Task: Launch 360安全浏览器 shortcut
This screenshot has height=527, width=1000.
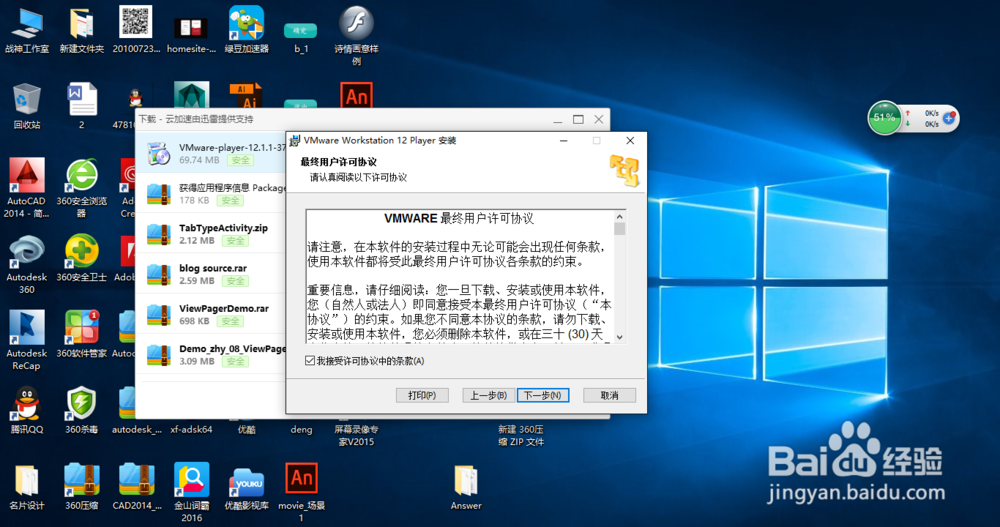Action: pyautogui.click(x=82, y=188)
